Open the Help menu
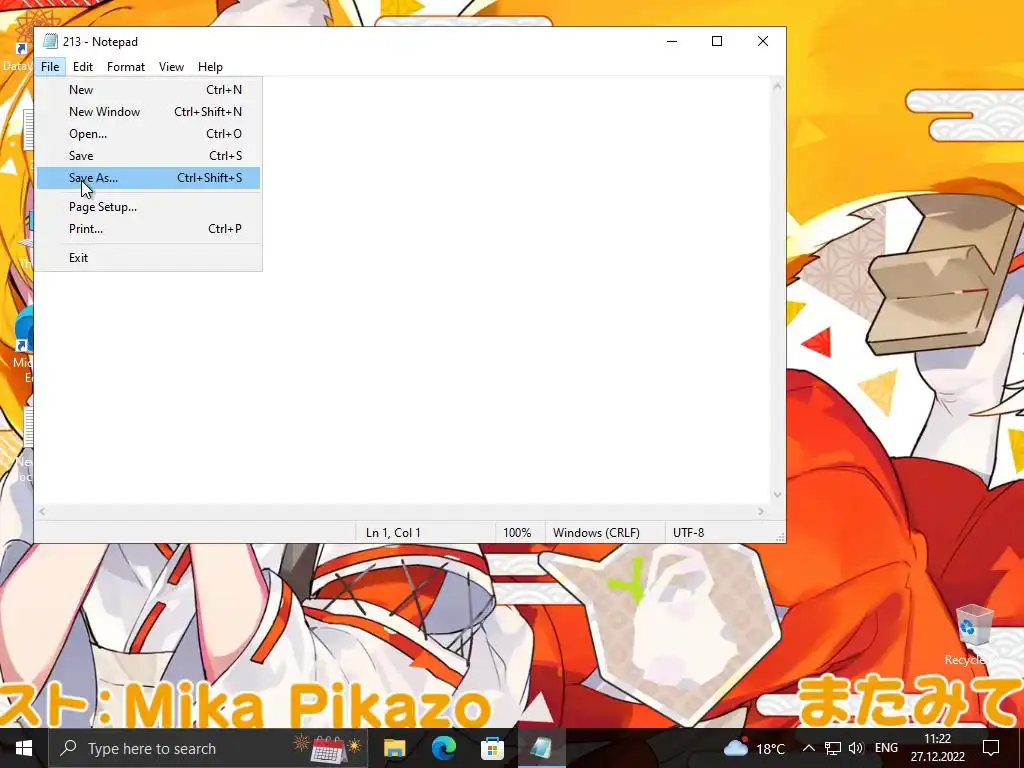The width and height of the screenshot is (1024, 768). coord(210,67)
